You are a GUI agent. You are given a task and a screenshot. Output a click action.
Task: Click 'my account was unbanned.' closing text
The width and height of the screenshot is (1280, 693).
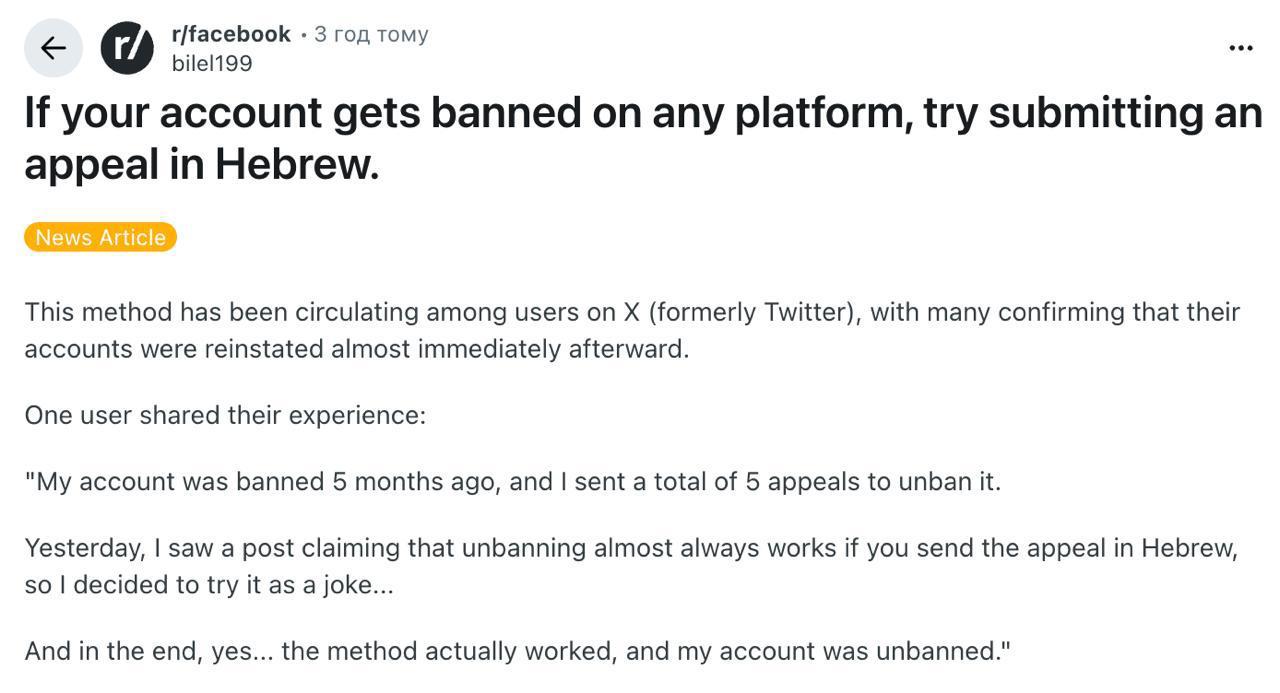coord(844,651)
